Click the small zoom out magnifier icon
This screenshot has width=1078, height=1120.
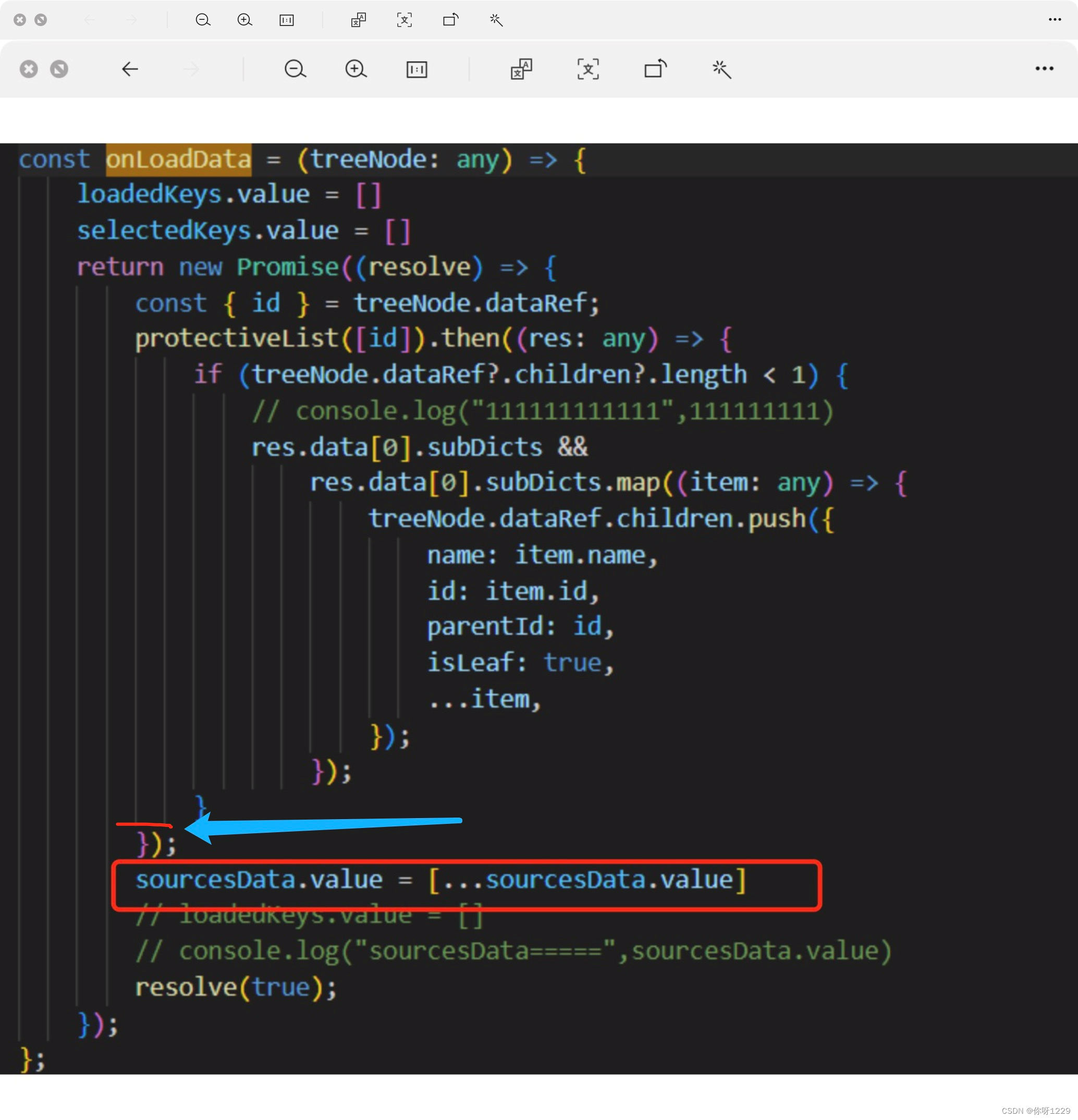[203, 20]
